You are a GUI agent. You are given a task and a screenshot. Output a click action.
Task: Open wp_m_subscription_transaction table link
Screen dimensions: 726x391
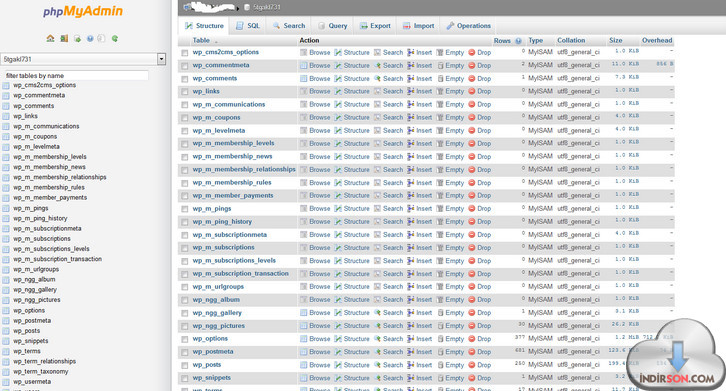[240, 273]
